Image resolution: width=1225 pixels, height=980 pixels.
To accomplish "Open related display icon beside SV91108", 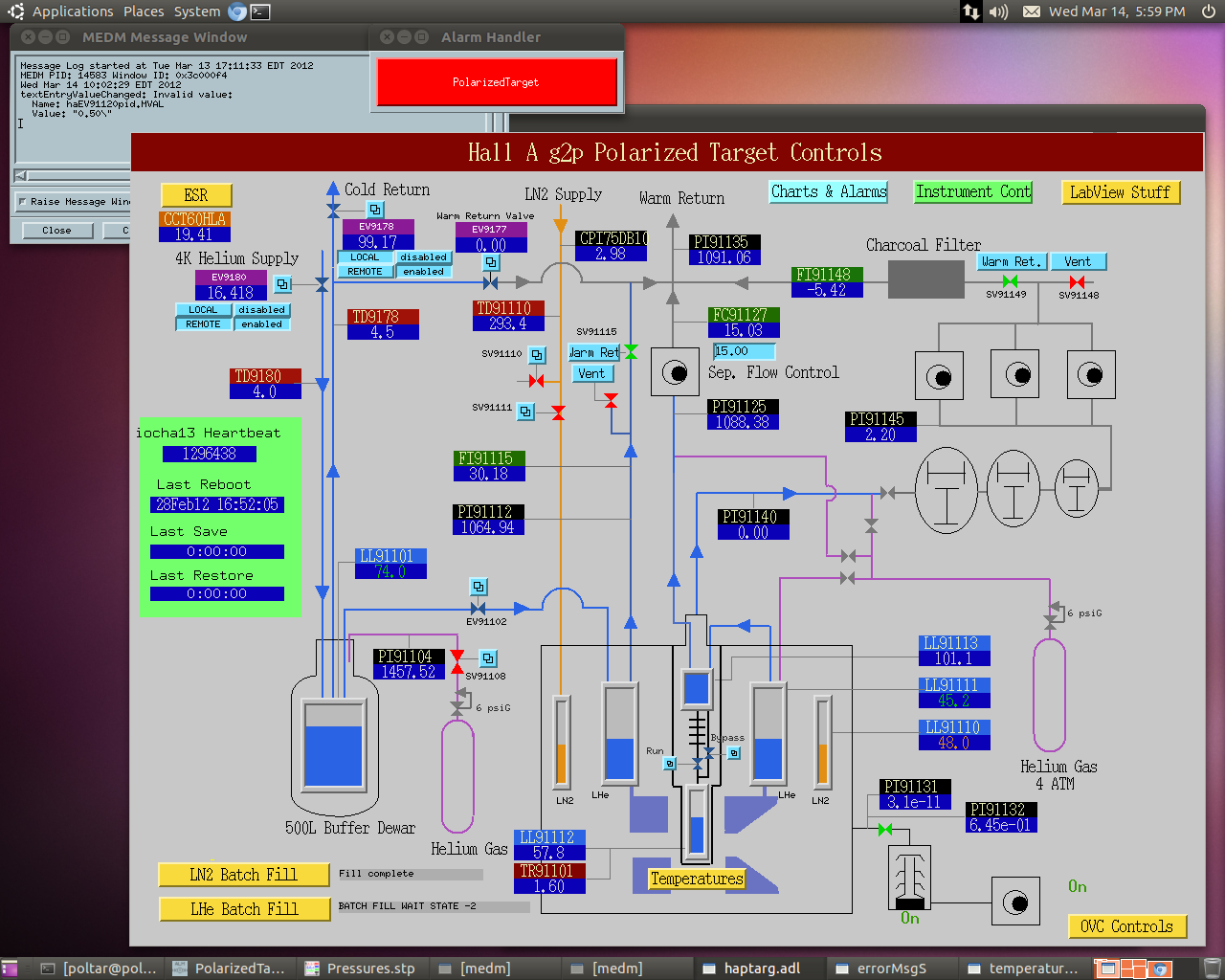I will tap(488, 658).
